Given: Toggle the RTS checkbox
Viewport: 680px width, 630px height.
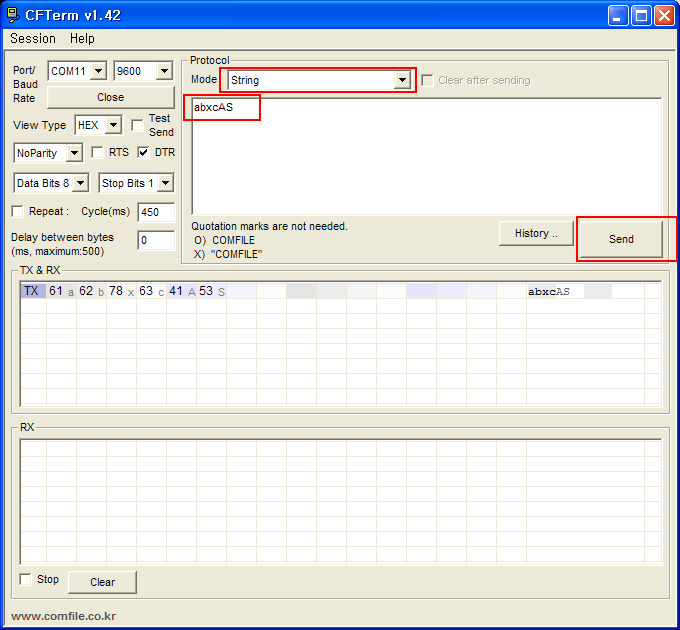Looking at the screenshot, I should (98, 153).
